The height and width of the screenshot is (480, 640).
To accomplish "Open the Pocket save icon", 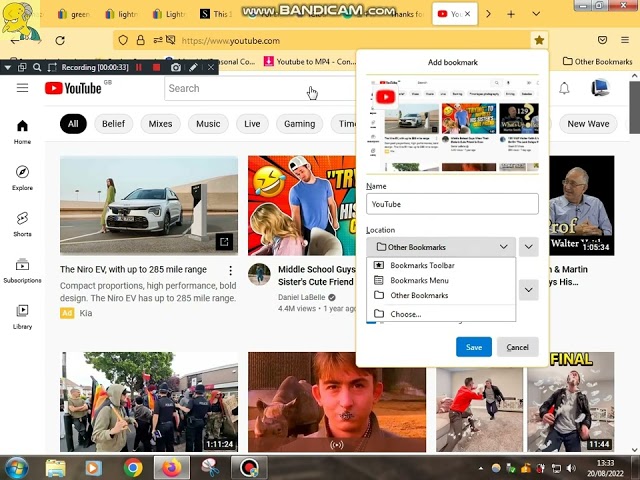I will tap(602, 40).
